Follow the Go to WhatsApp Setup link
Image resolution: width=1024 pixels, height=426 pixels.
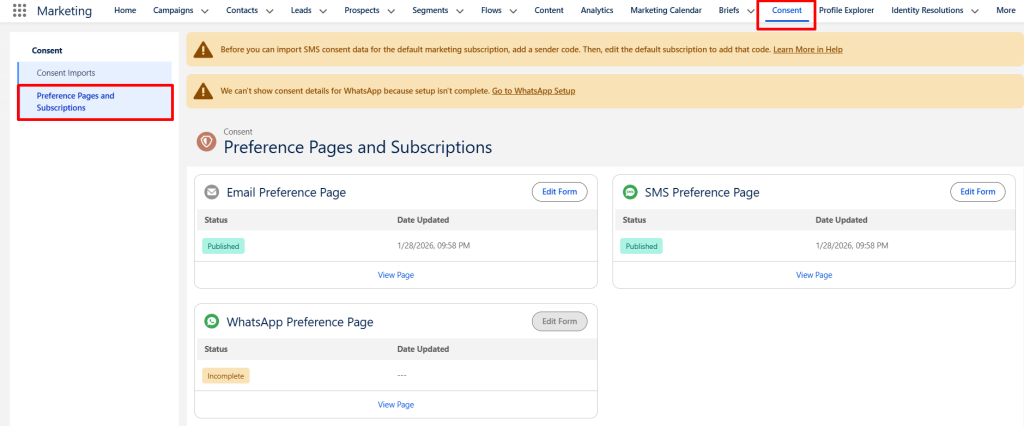click(x=534, y=91)
